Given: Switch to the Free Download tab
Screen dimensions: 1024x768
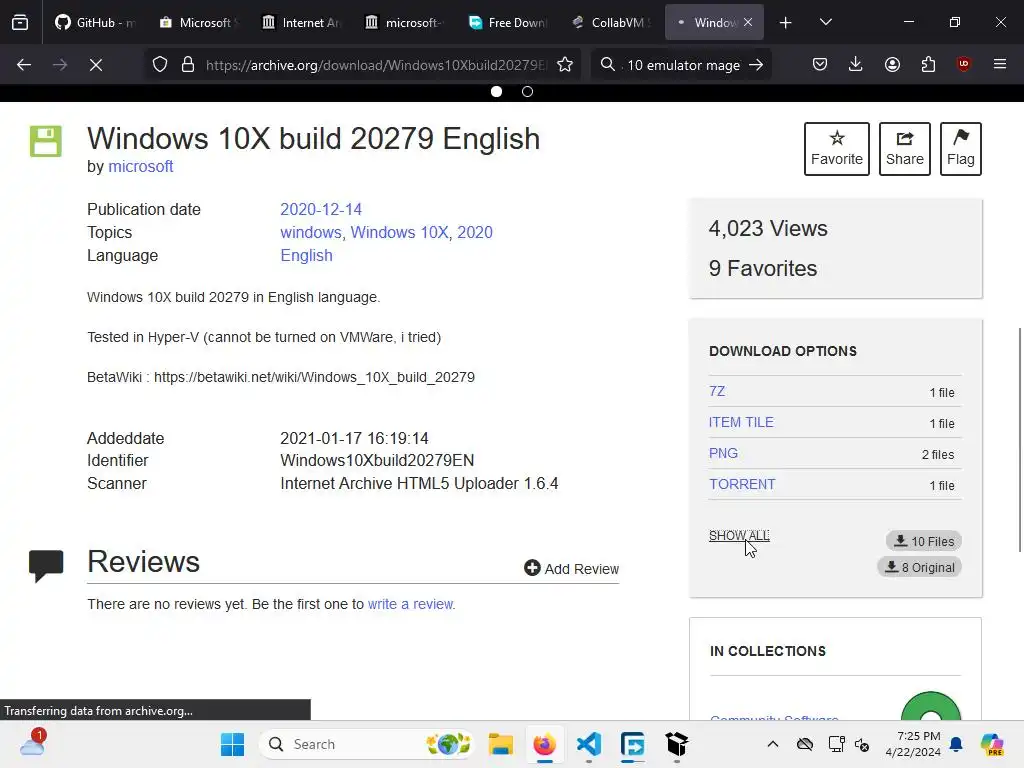Looking at the screenshot, I should (509, 22).
